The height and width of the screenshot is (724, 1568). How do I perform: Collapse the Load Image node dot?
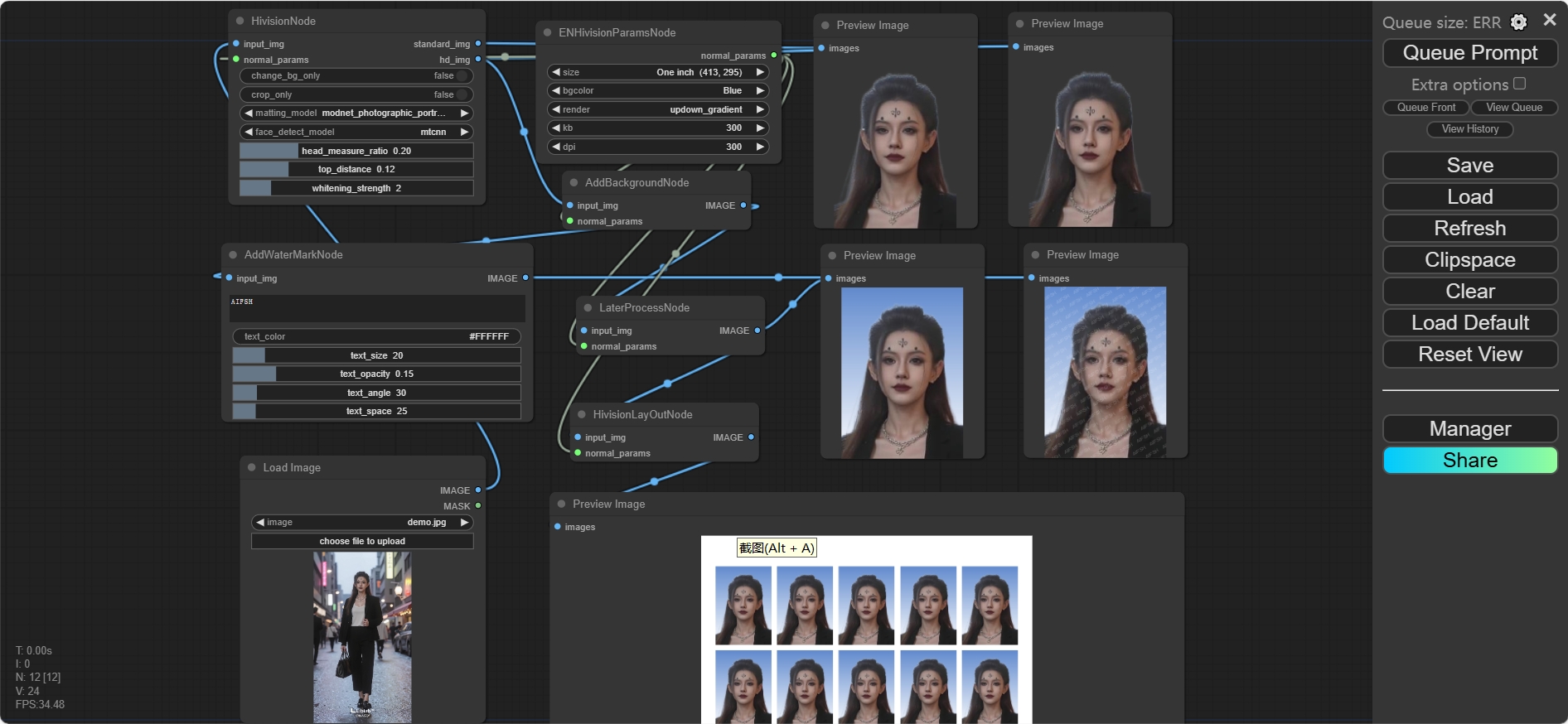252,467
